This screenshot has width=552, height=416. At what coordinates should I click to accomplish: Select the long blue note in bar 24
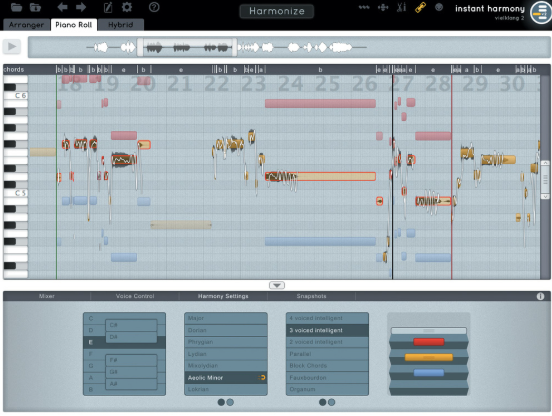(320, 241)
